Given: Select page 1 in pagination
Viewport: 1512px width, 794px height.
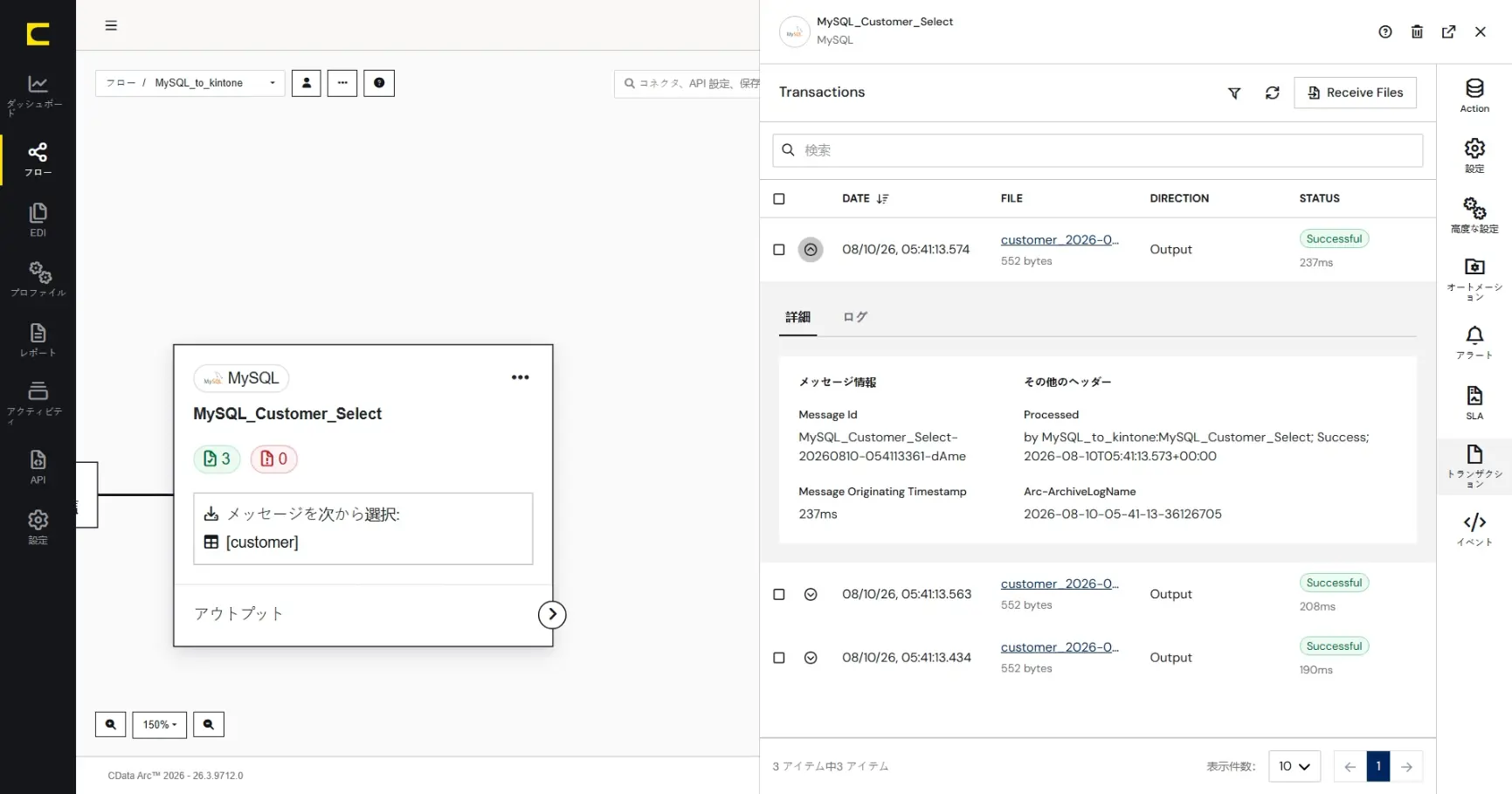Looking at the screenshot, I should (x=1378, y=766).
